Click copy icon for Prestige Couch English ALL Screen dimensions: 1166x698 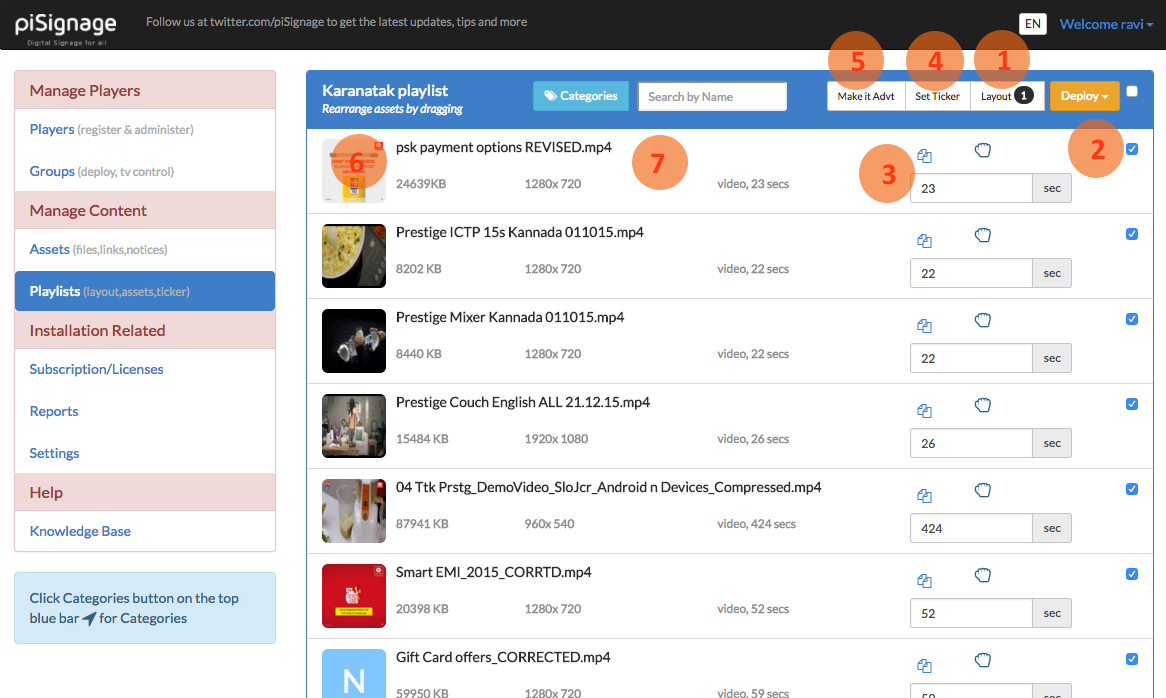pyautogui.click(x=925, y=411)
